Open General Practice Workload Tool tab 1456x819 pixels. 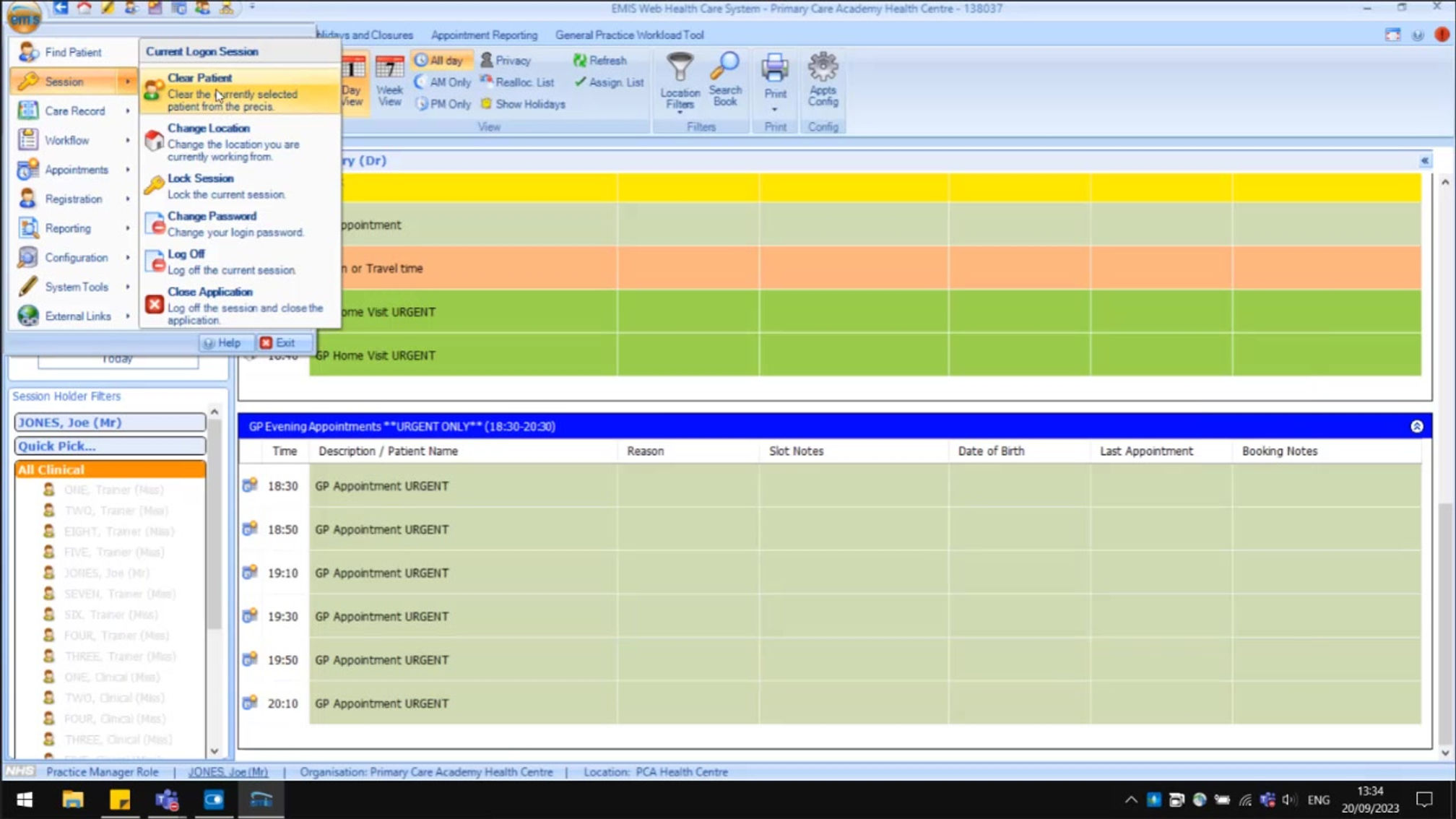[x=629, y=35]
